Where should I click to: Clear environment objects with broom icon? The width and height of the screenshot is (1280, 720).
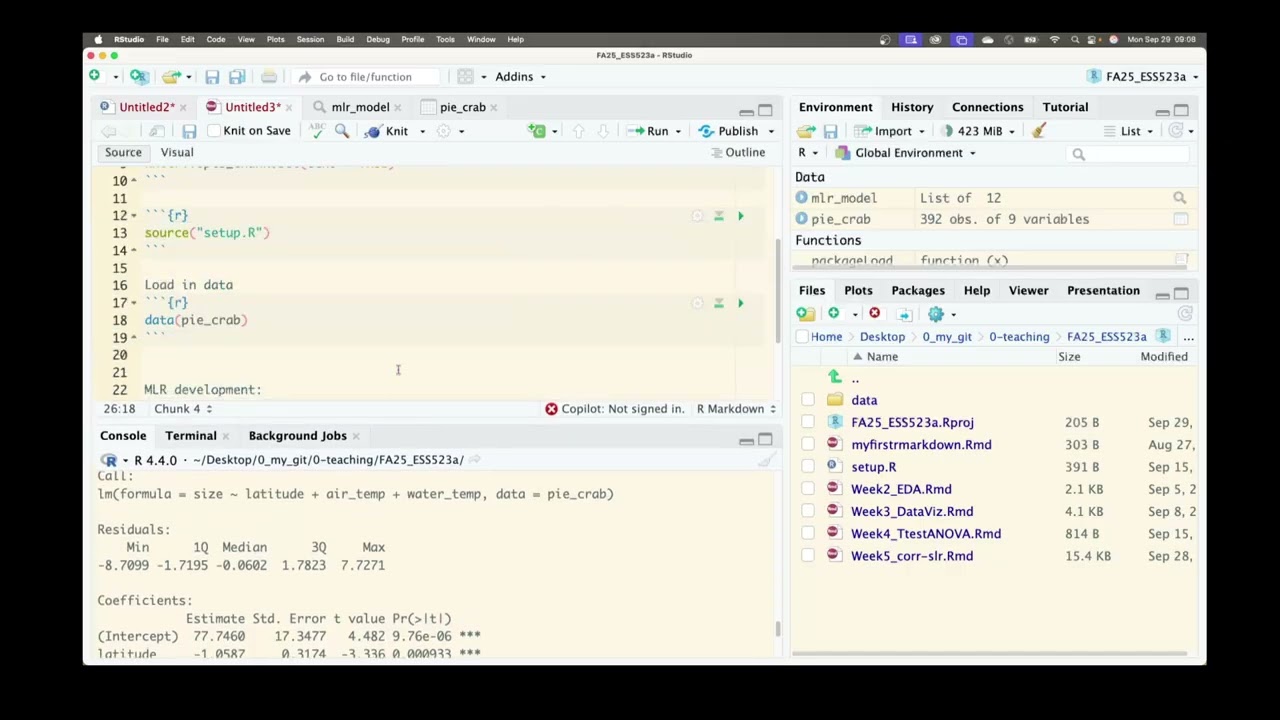[1038, 131]
